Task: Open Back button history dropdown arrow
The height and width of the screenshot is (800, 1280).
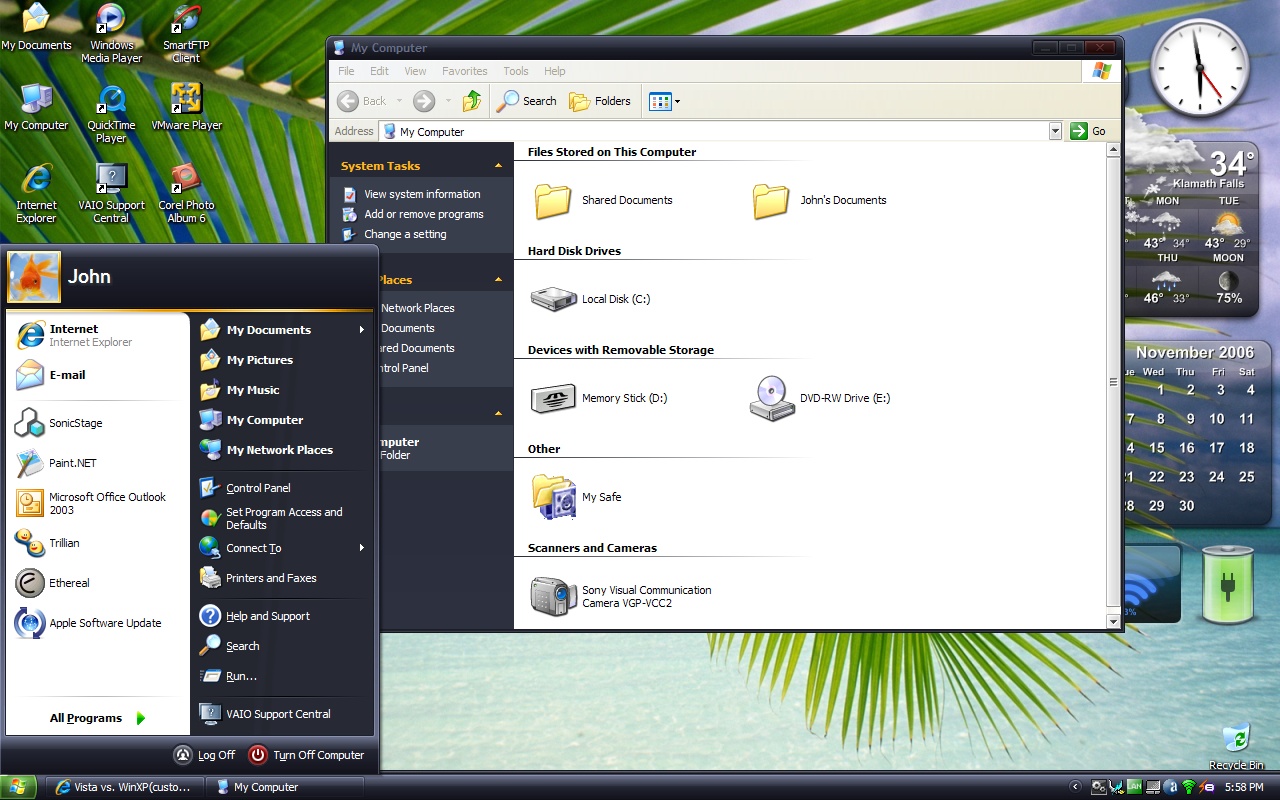Action: [x=399, y=101]
